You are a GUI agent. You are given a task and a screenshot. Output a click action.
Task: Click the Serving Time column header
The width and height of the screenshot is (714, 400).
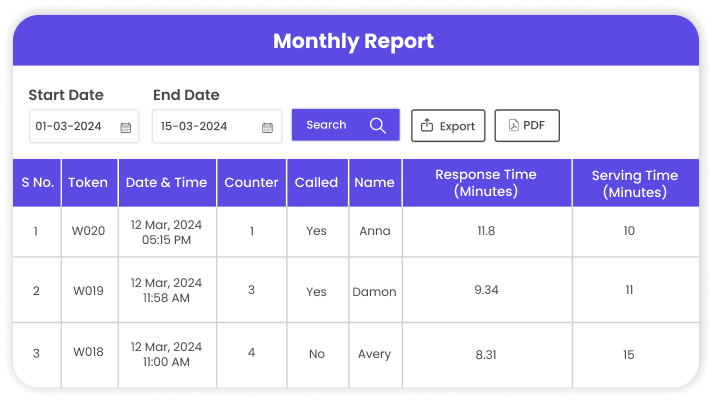tap(634, 183)
